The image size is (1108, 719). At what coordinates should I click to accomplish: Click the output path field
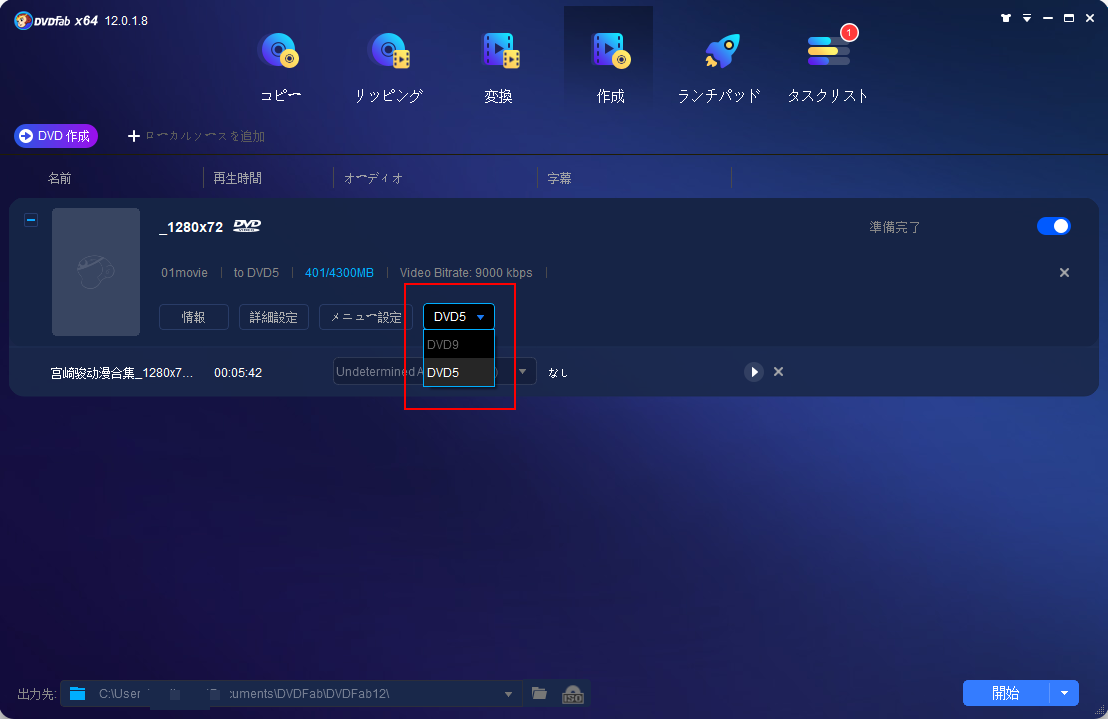[291, 694]
